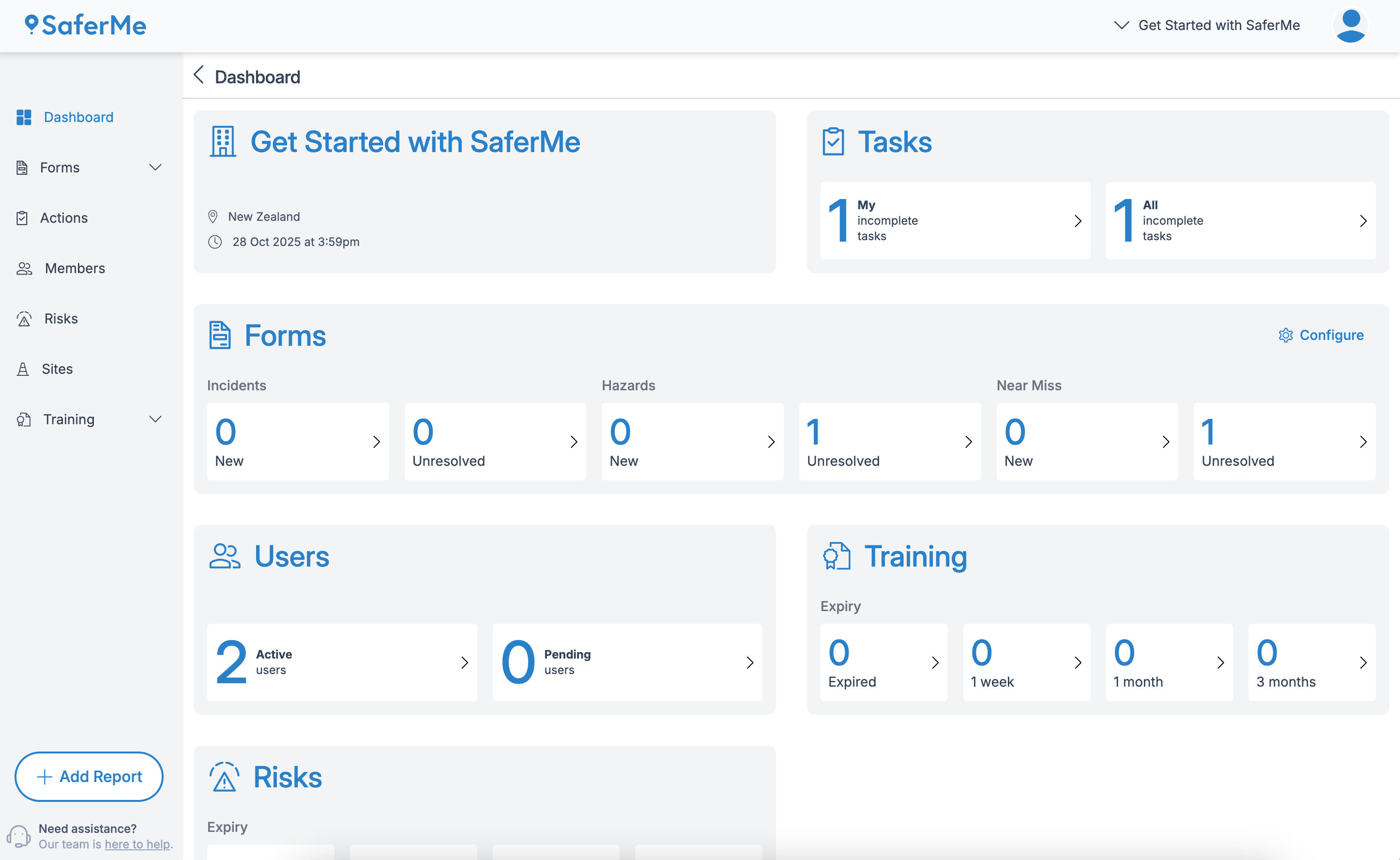Select the Sites icon in the sidebar
Viewport: 1400px width, 860px height.
point(23,369)
